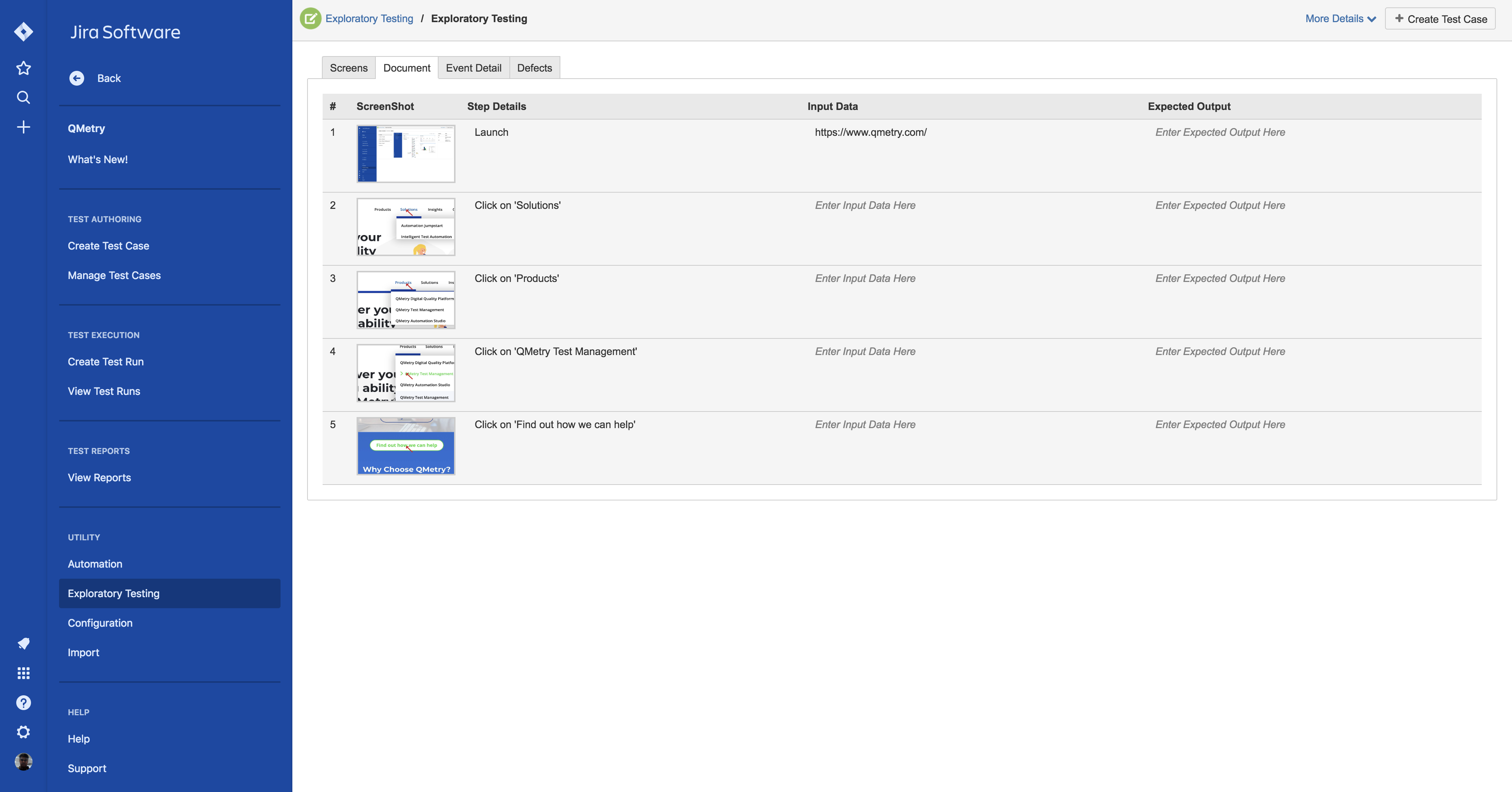Go to Automation under Utility
Image resolution: width=1512 pixels, height=792 pixels.
coord(95,564)
